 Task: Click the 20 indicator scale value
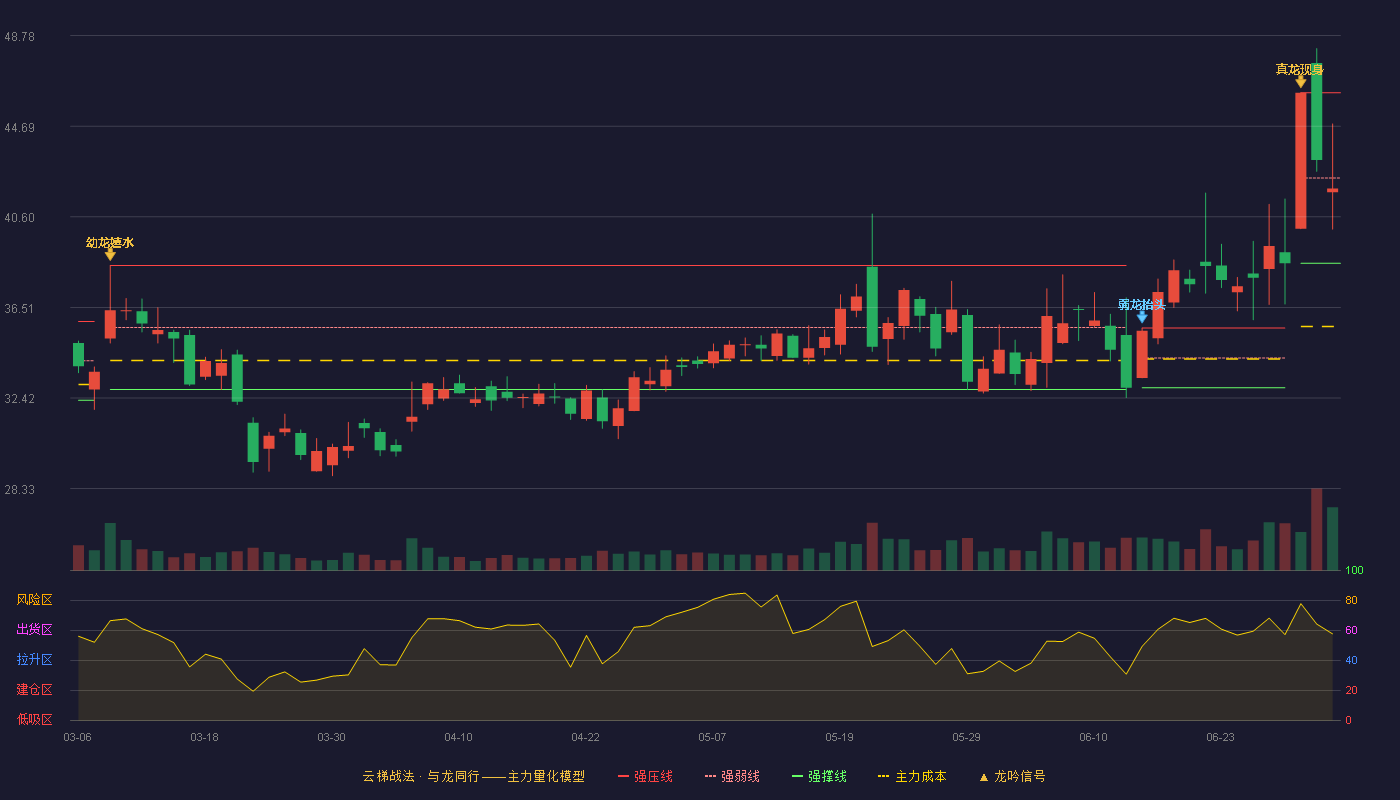(1351, 690)
